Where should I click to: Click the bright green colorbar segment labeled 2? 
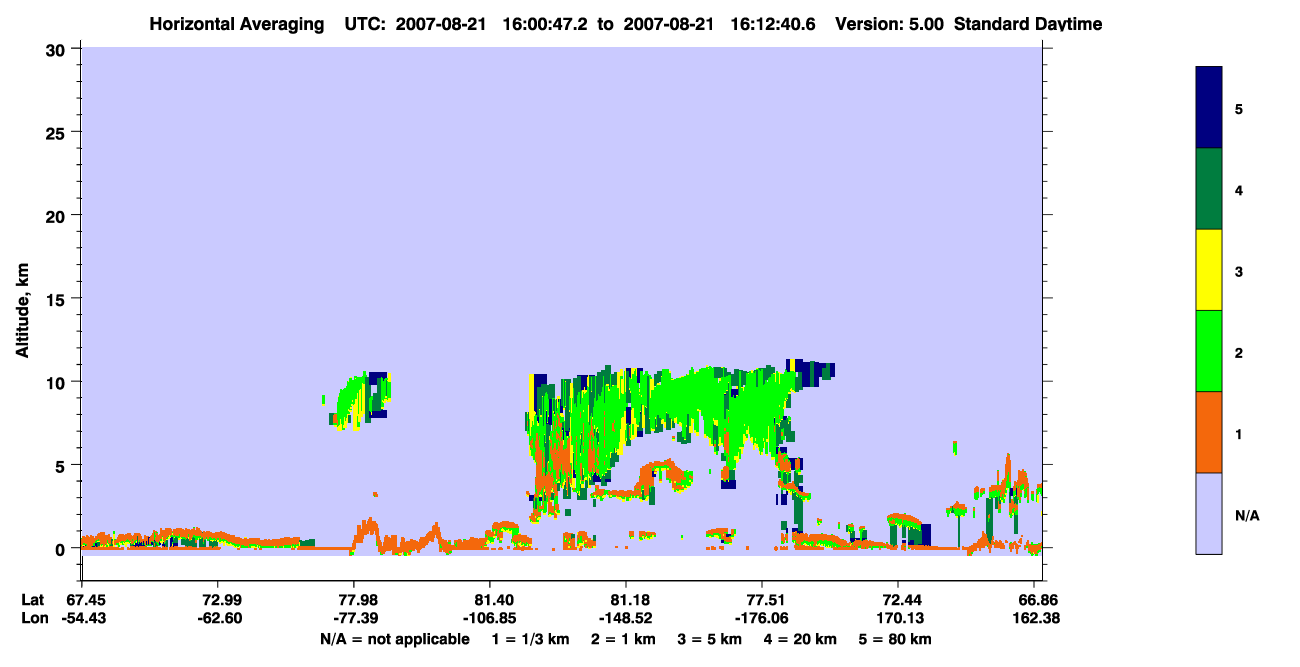tap(1209, 351)
